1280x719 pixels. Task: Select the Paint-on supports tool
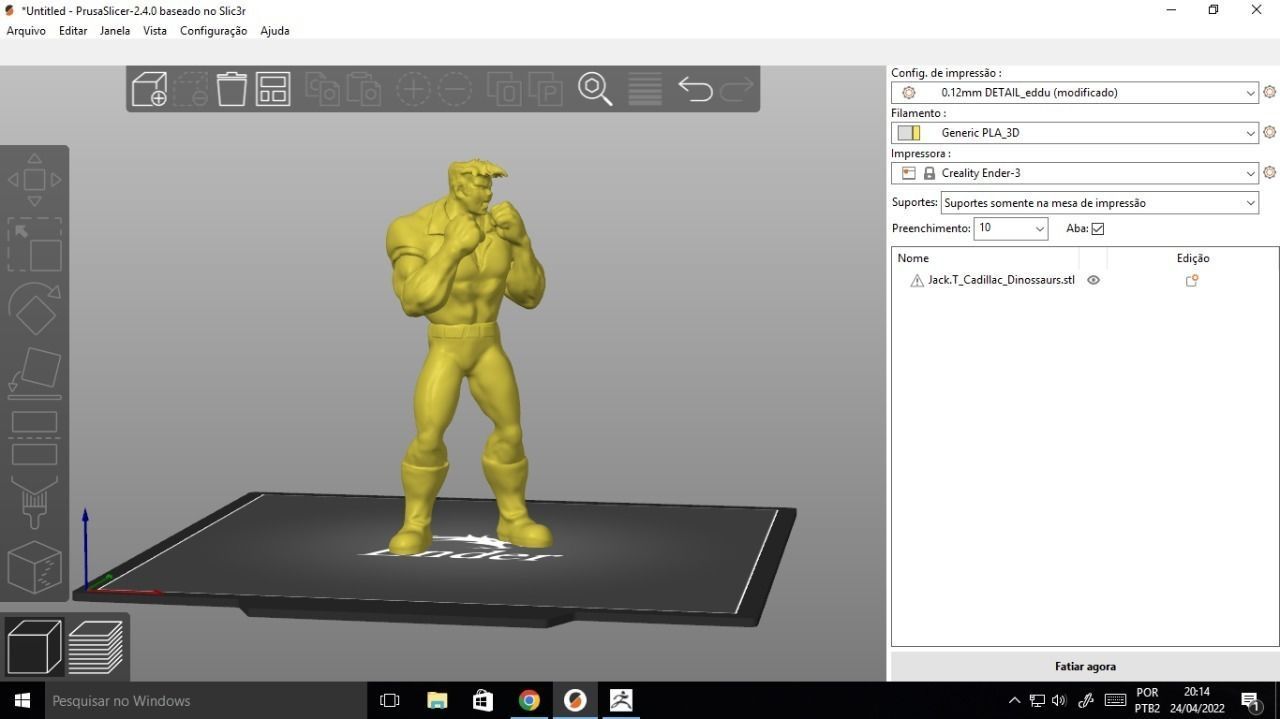point(34,502)
